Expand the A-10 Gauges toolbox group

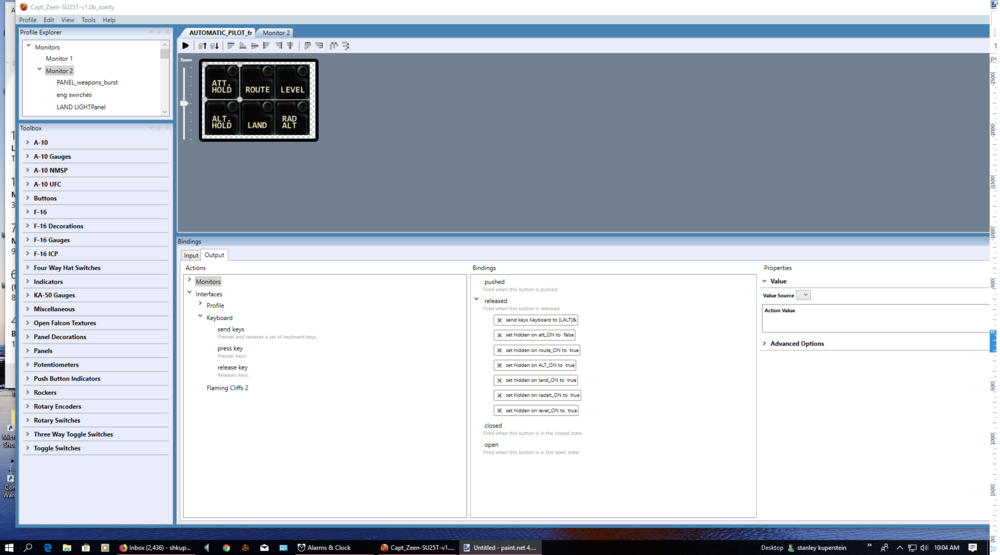click(x=27, y=156)
